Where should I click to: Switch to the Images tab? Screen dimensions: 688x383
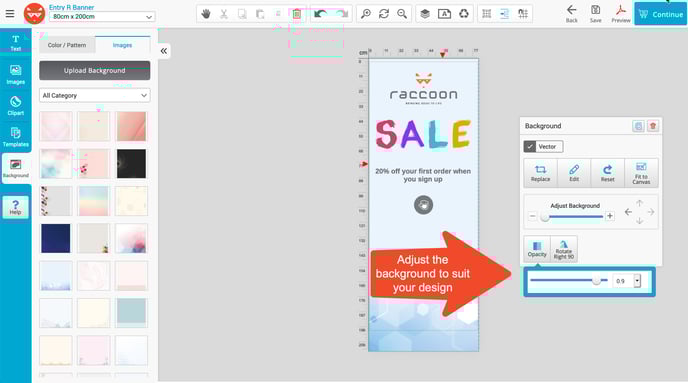(122, 45)
